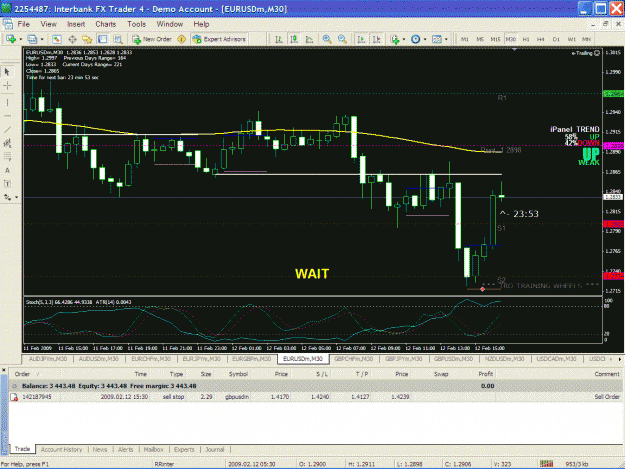Screen dimensions: 625x469
Task: Select the M1 timeframe
Action: pos(465,39)
